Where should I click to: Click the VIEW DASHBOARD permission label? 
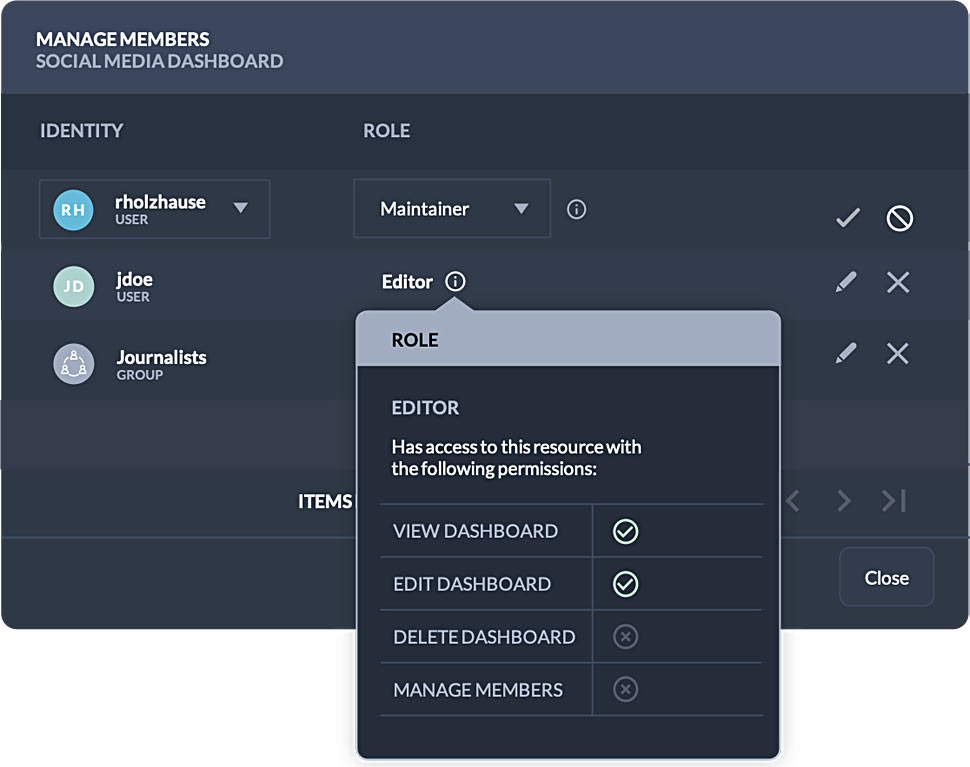476,531
